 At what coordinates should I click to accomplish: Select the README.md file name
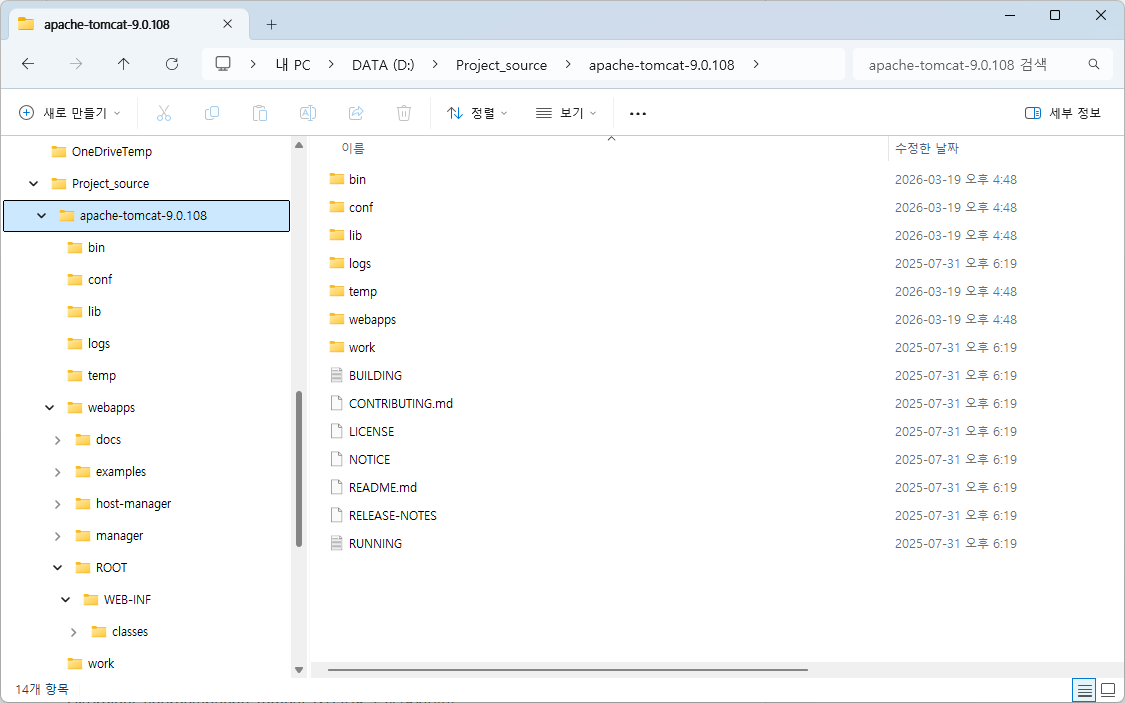point(382,487)
